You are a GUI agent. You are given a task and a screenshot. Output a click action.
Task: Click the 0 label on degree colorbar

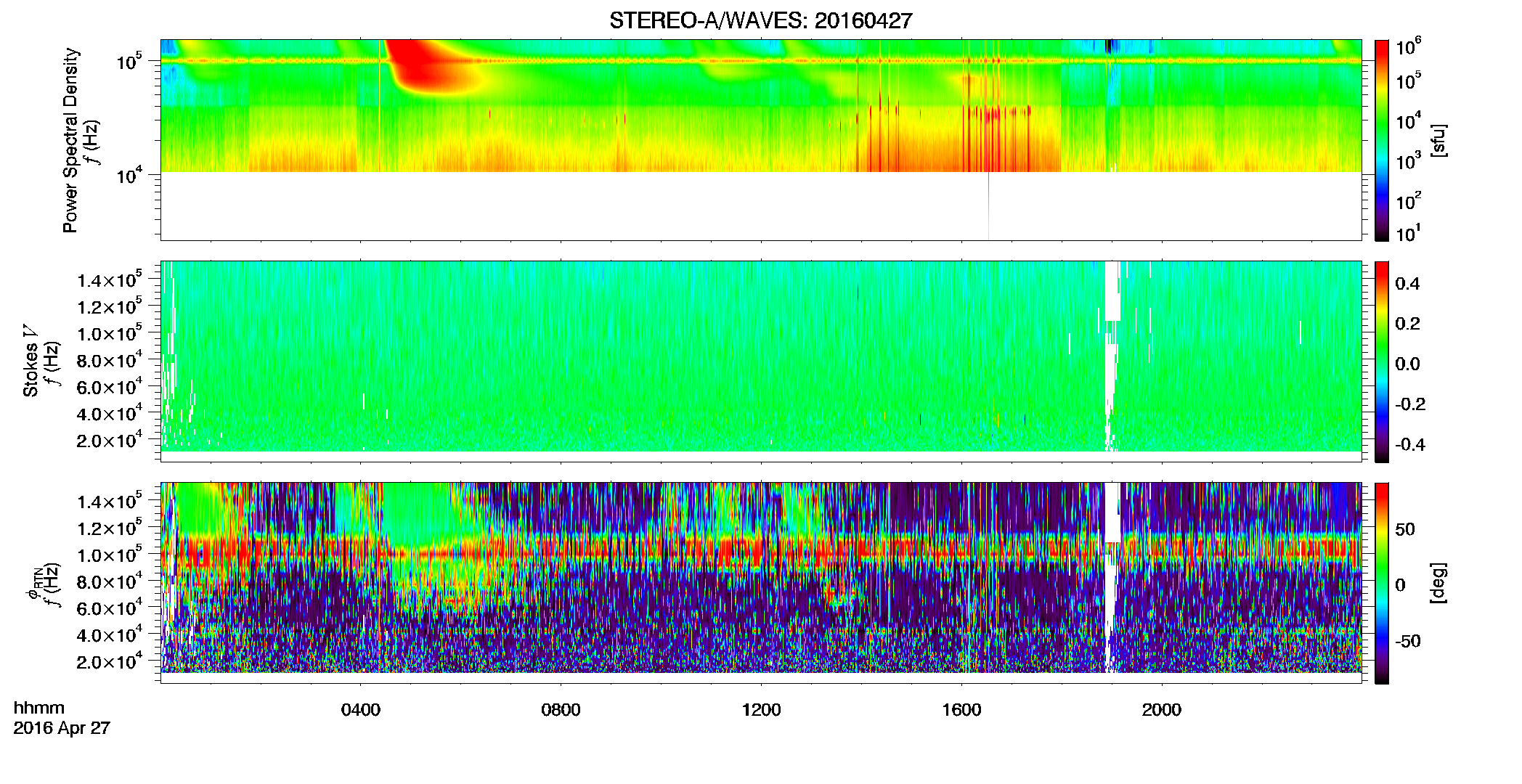pos(1400,585)
